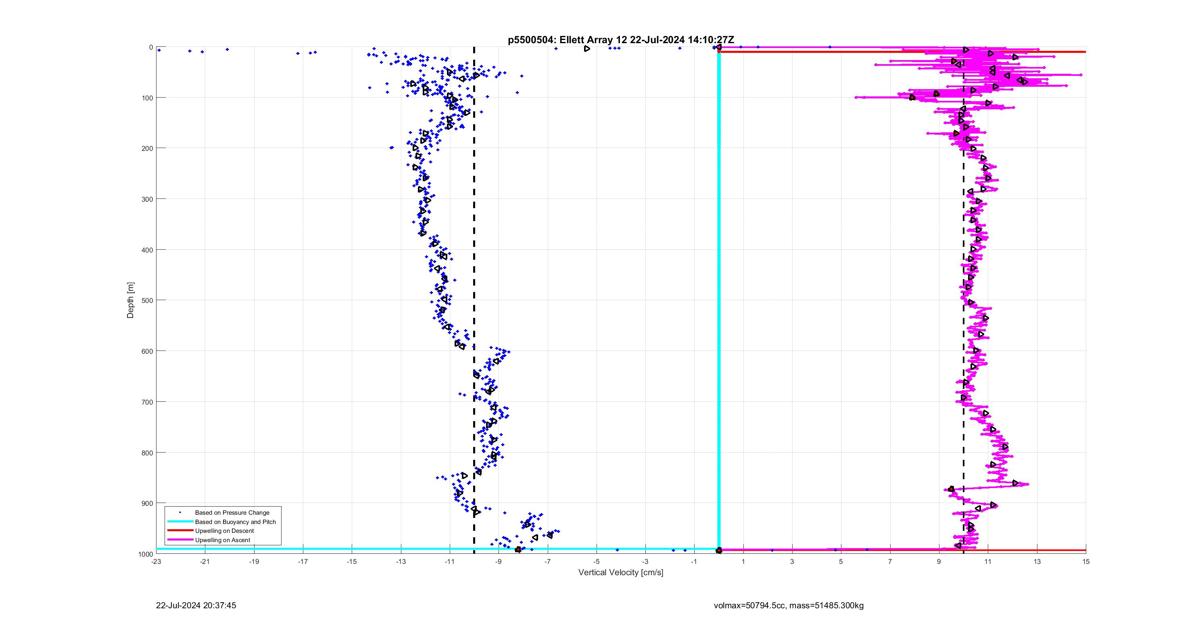This screenshot has height=622, width=1200.
Task: Click the depth tick label '300'
Action: 146,199
